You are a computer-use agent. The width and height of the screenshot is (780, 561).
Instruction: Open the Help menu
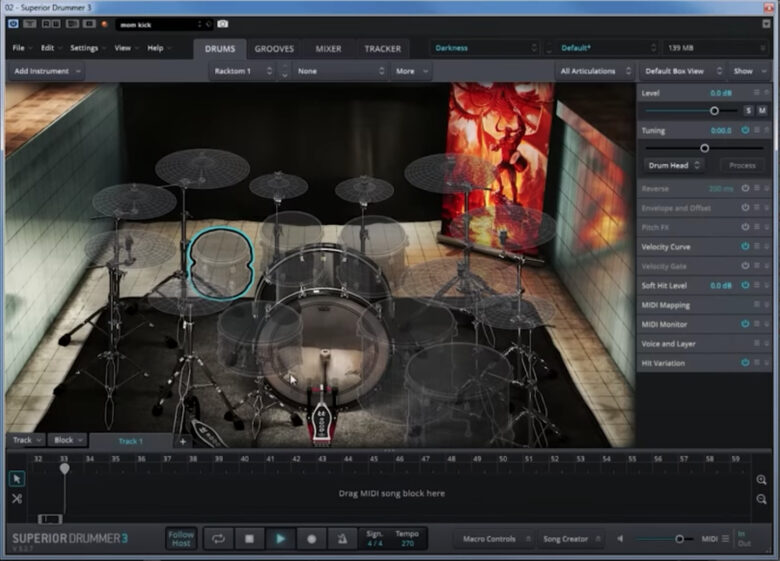tap(159, 48)
